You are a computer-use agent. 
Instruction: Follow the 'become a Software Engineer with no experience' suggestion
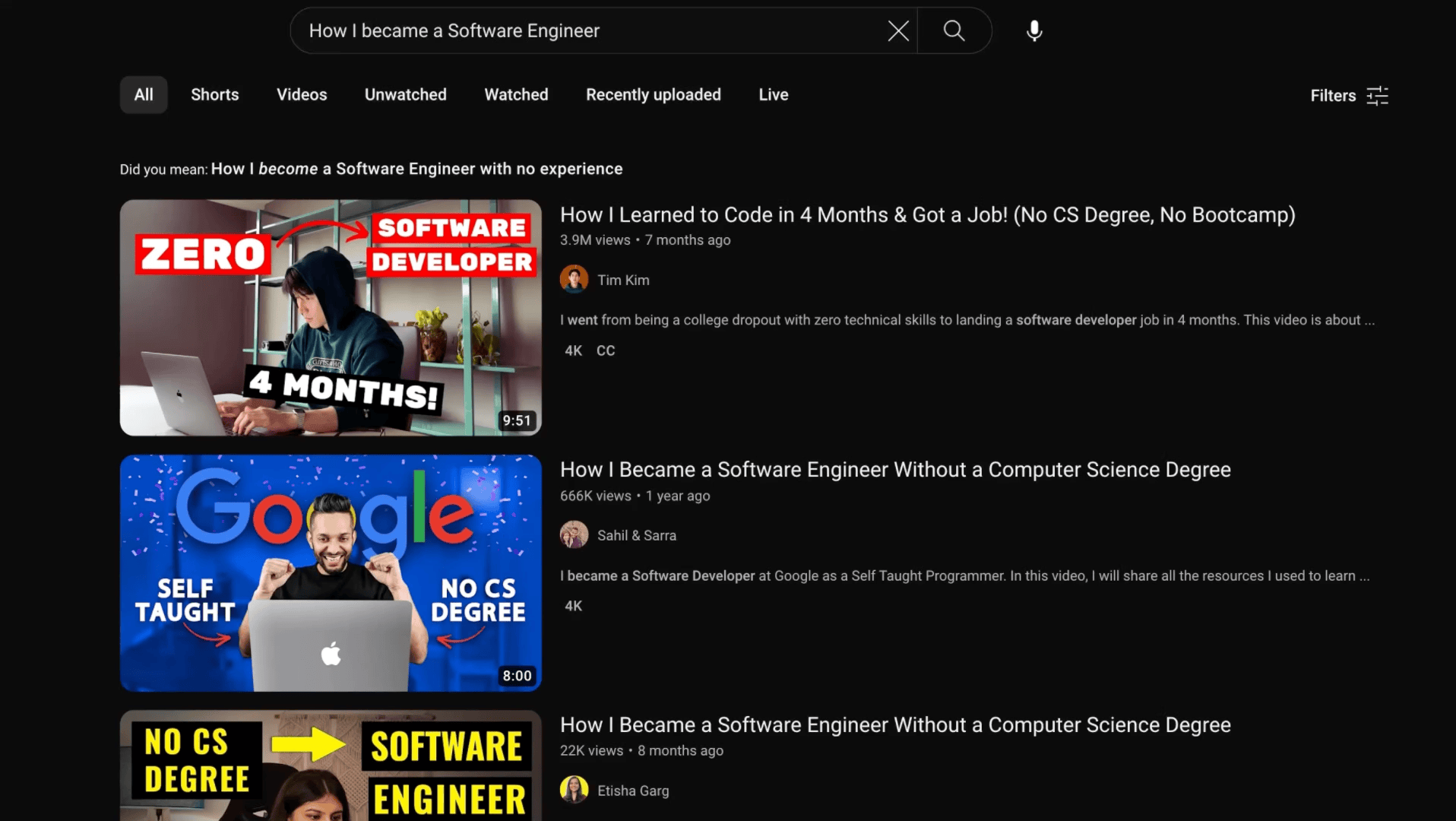coord(416,169)
